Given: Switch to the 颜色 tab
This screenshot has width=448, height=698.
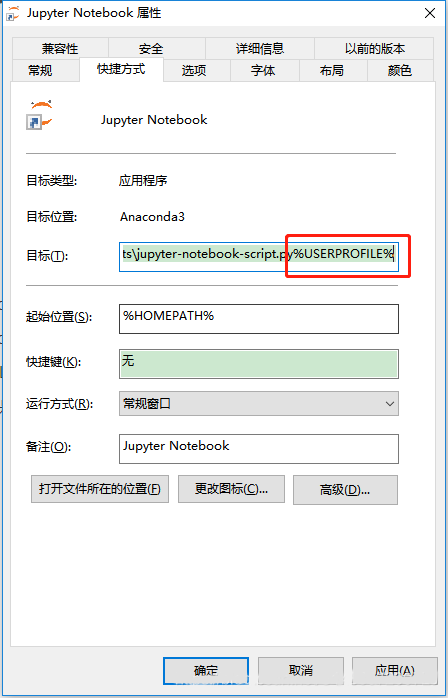Looking at the screenshot, I should click(x=400, y=70).
